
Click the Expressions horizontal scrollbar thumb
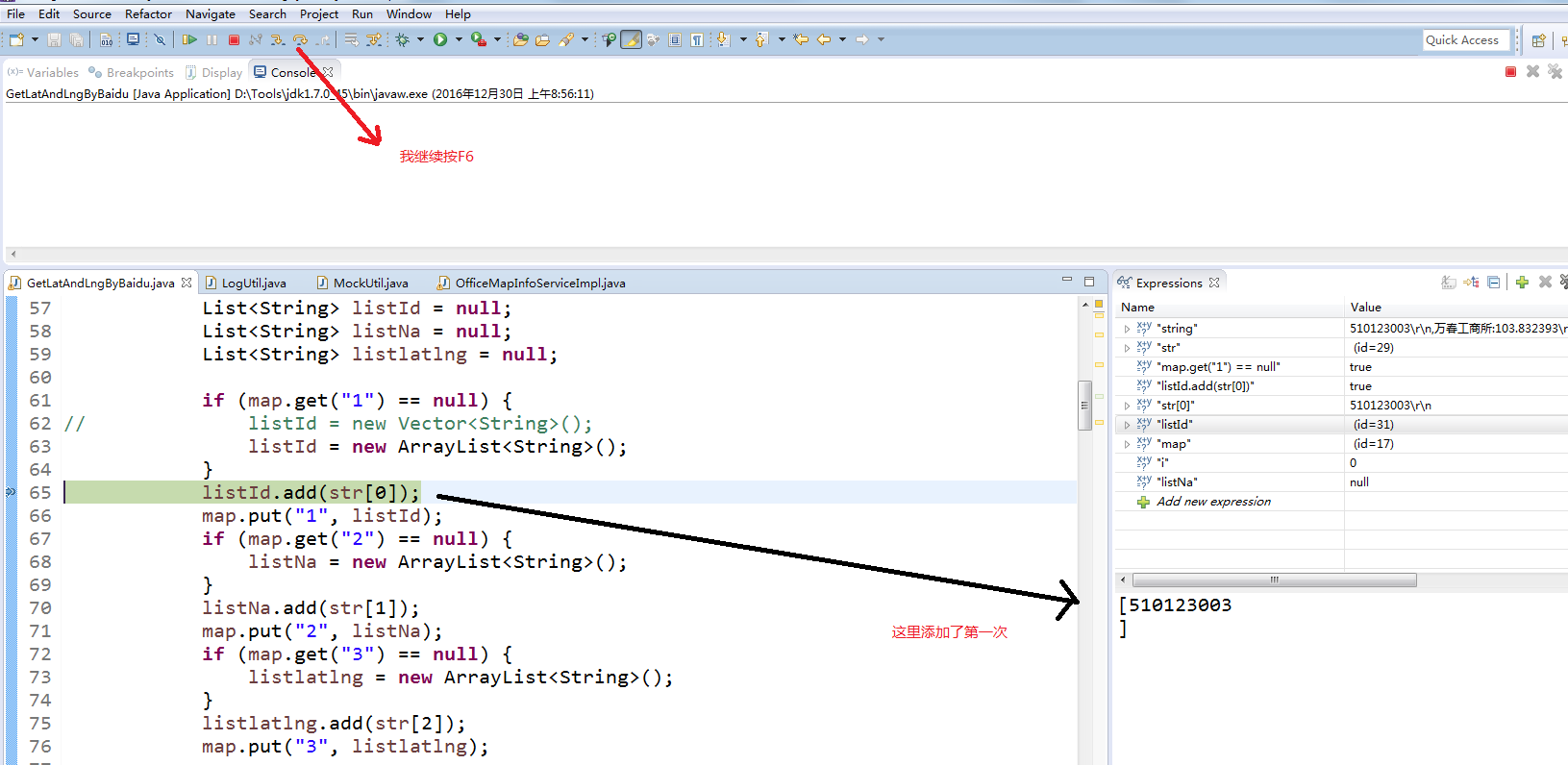pyautogui.click(x=1274, y=580)
